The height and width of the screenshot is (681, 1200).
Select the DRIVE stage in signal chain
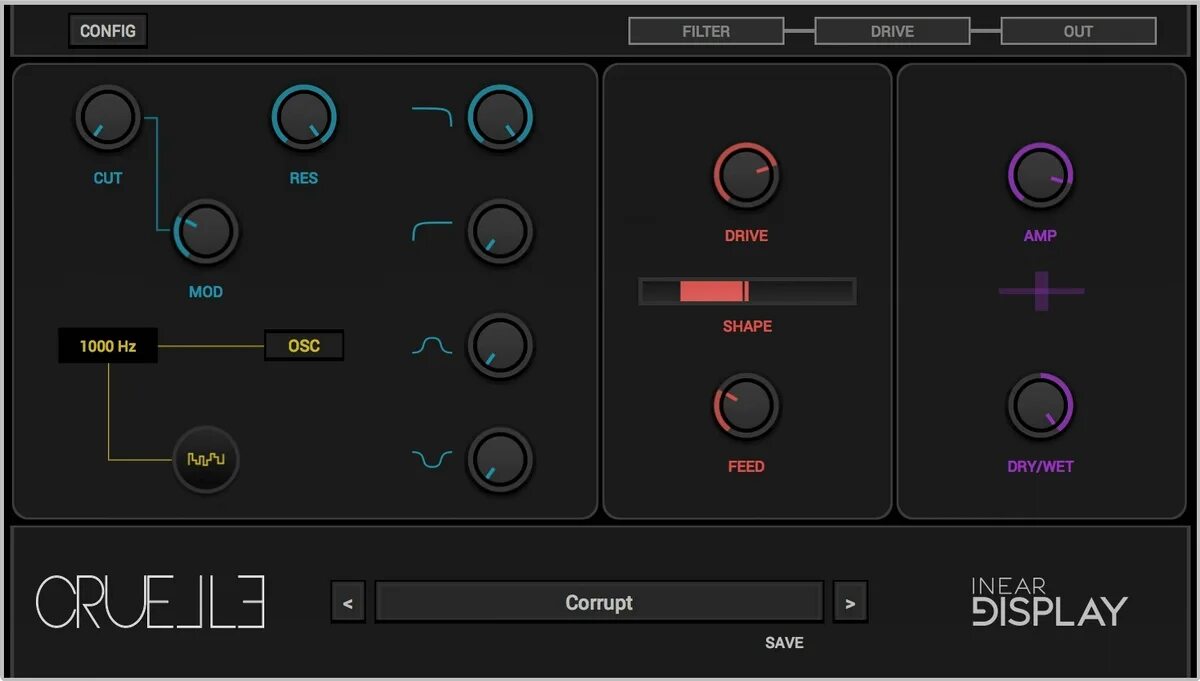(892, 31)
